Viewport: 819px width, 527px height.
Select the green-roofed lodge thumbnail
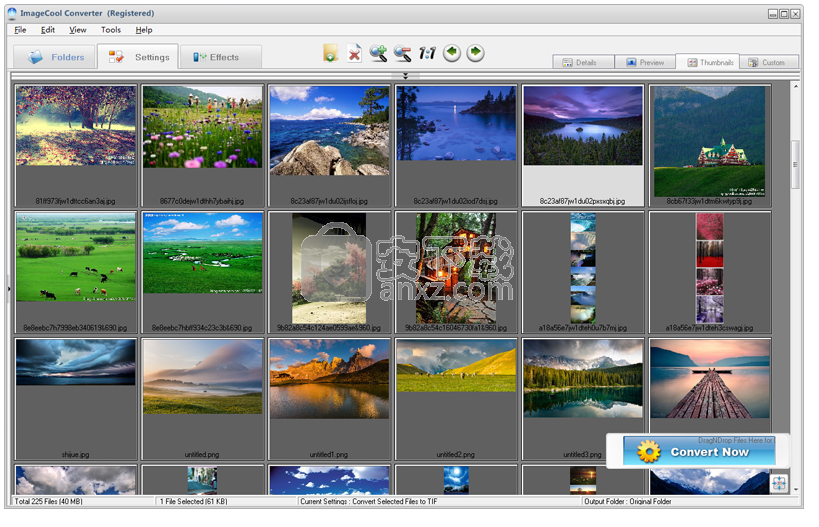tap(710, 146)
